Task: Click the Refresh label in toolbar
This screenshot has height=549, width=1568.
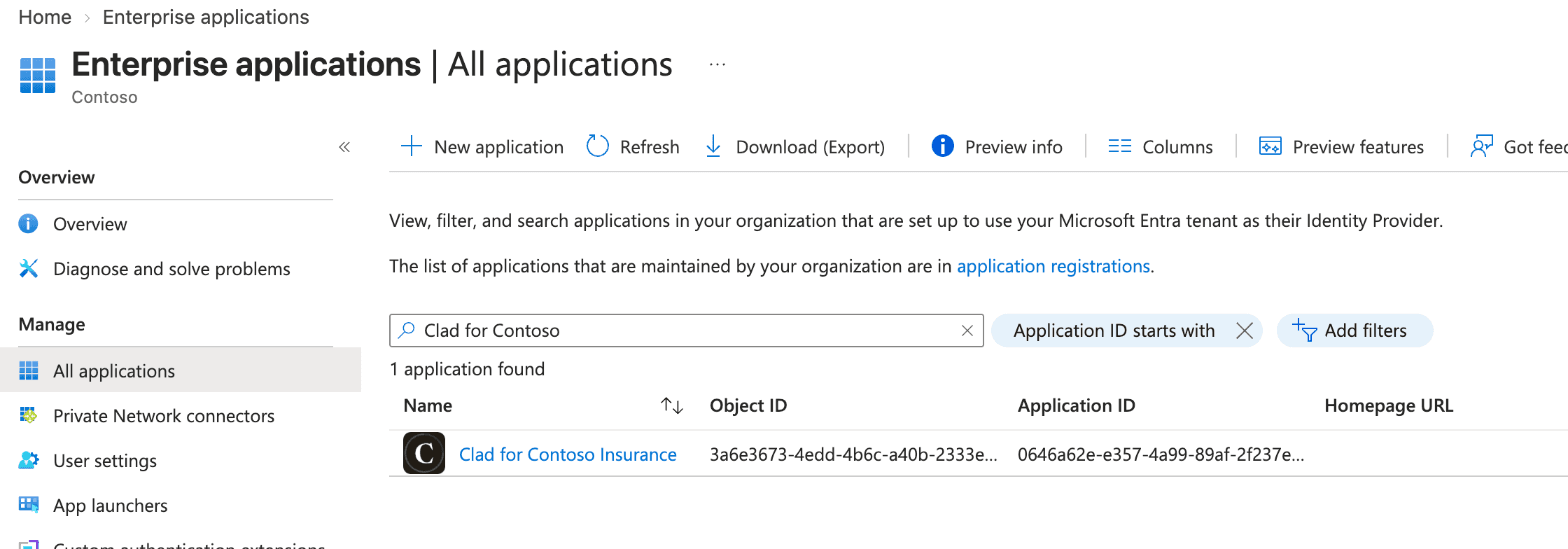Action: click(x=650, y=147)
